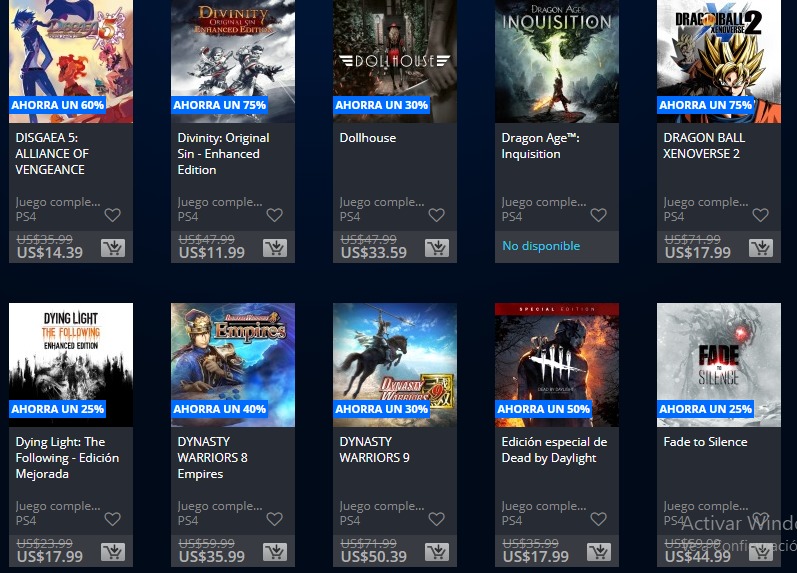Add DRAGON BALL XENOVERSE 2 to cart

pos(761,248)
